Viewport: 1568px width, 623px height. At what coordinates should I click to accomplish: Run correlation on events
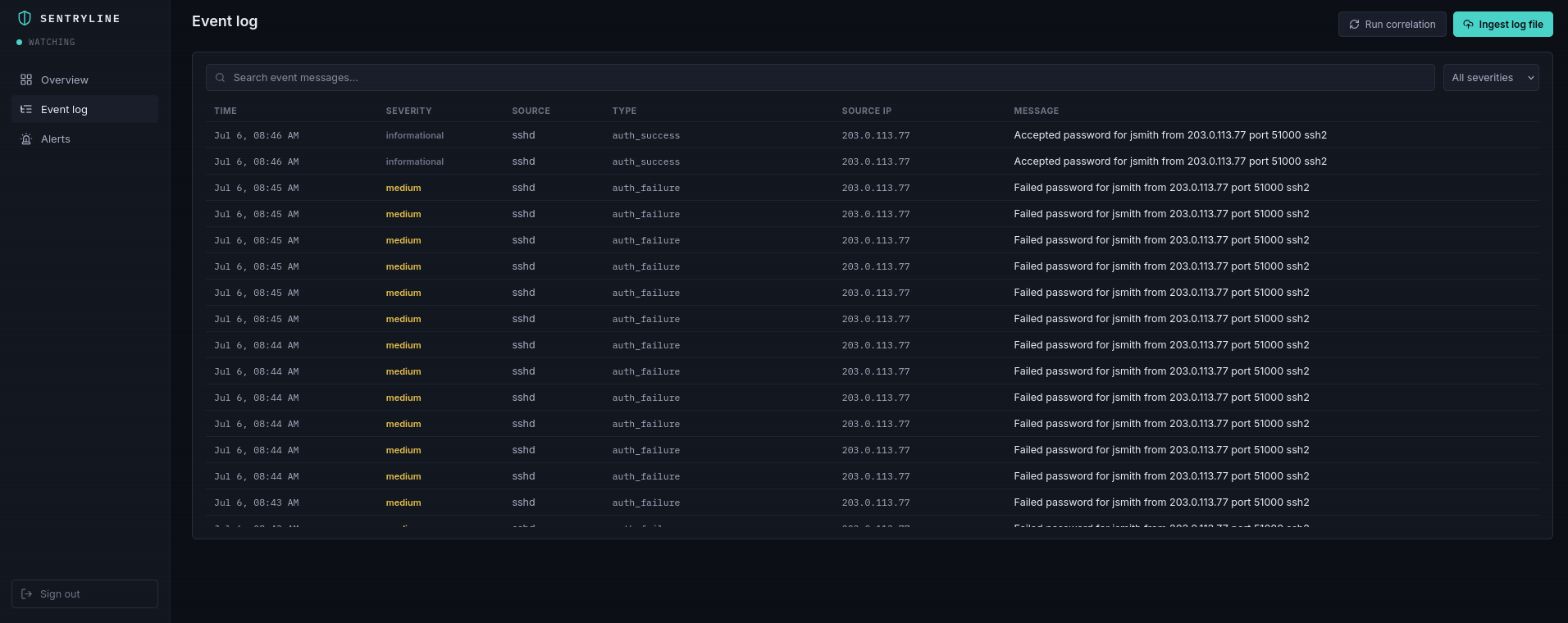1392,25
